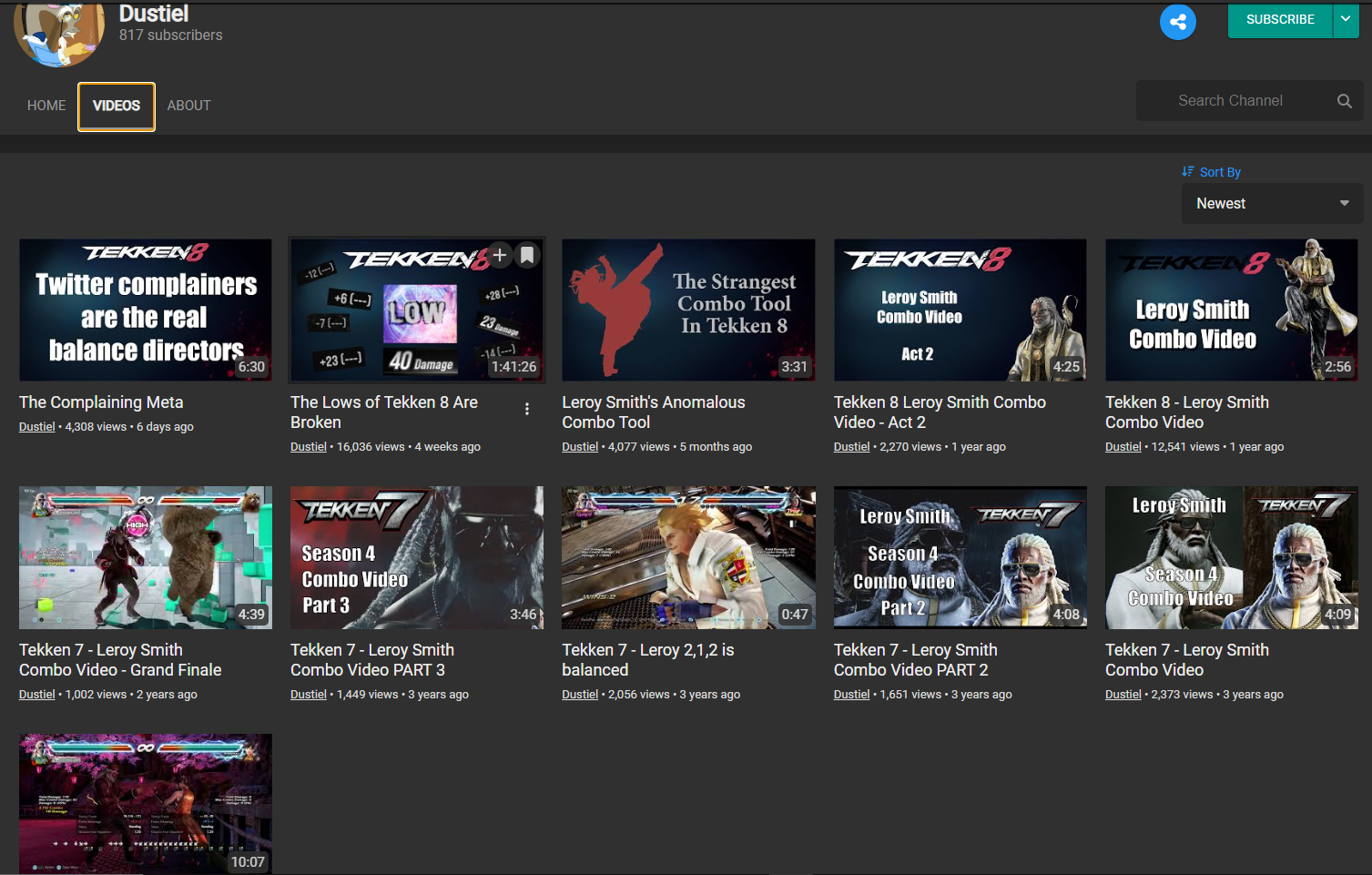The height and width of the screenshot is (875, 1372).
Task: Open the ABOUT tab
Action: tap(188, 106)
